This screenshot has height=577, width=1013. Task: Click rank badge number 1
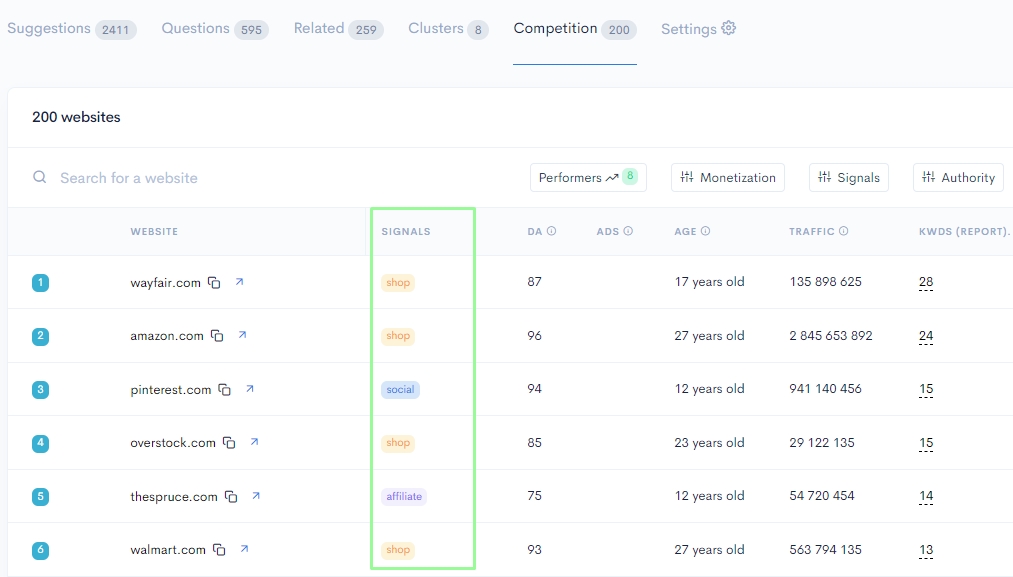pos(40,282)
